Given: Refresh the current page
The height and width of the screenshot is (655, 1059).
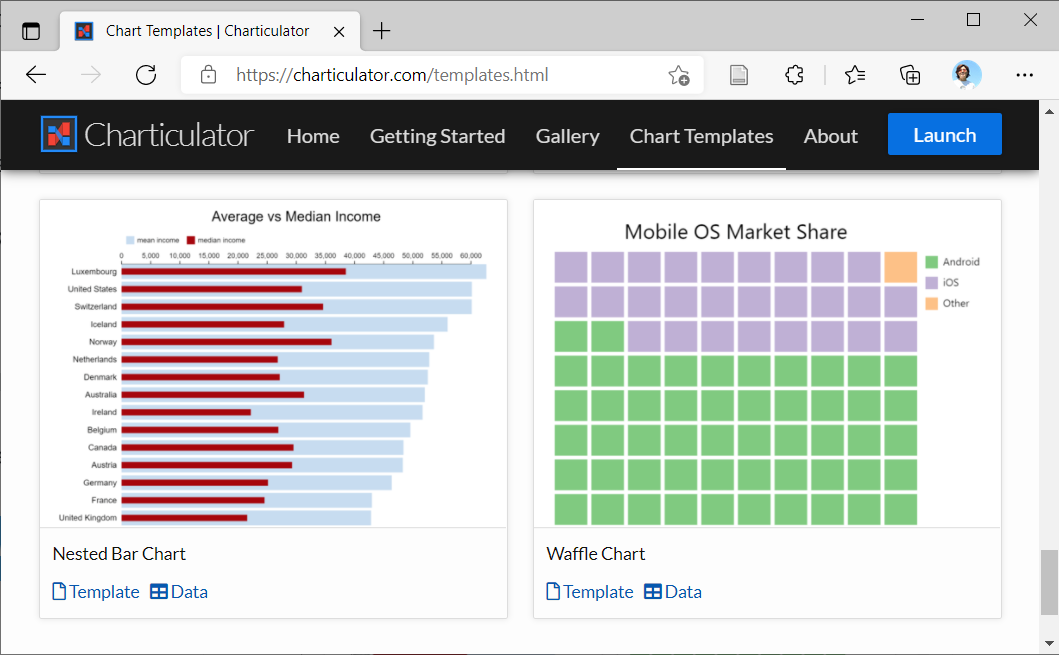Looking at the screenshot, I should pyautogui.click(x=146, y=74).
